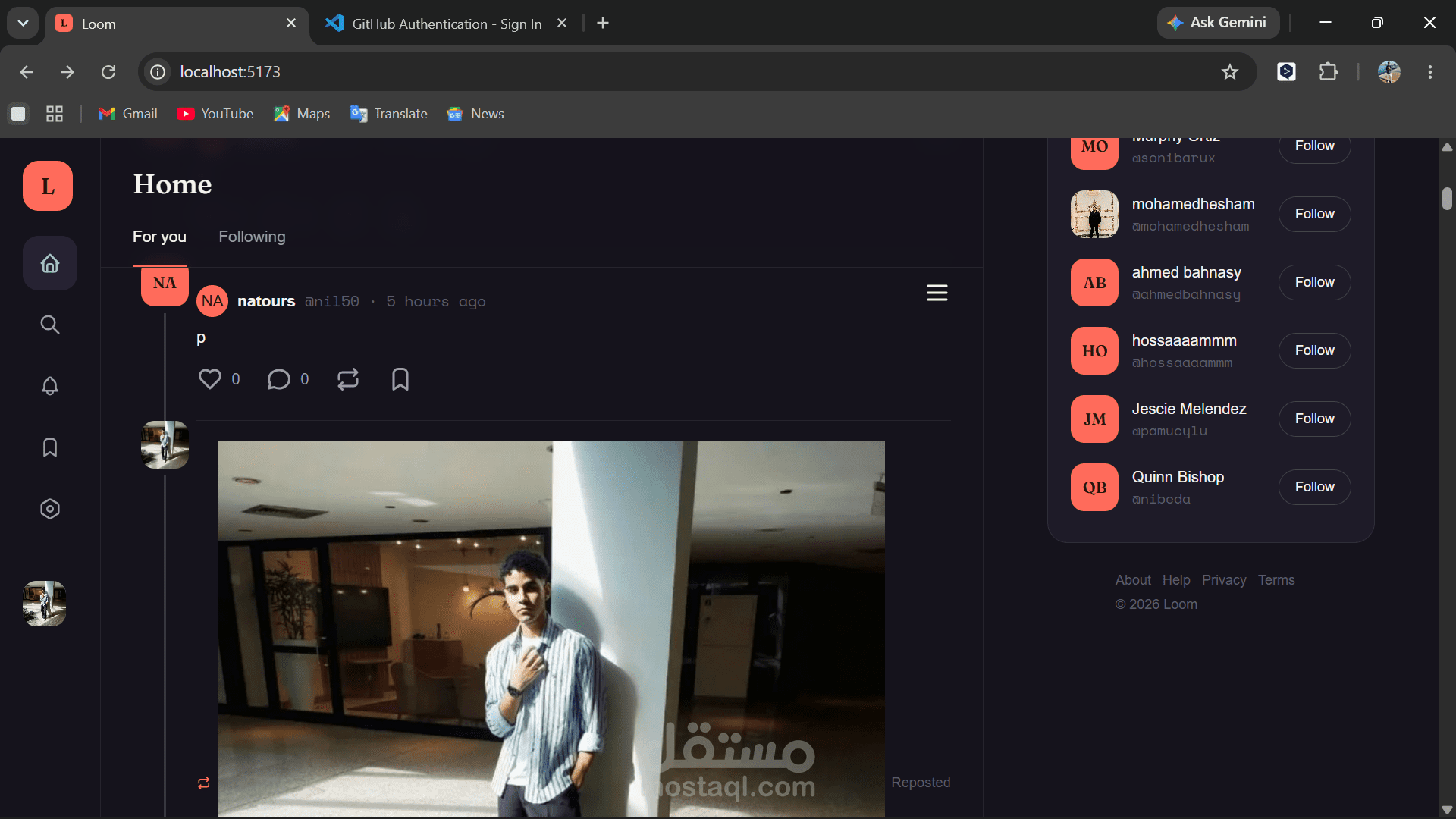Viewport: 1456px width, 819px height.
Task: Click the photo avatar next to reposted post
Action: coord(165,444)
